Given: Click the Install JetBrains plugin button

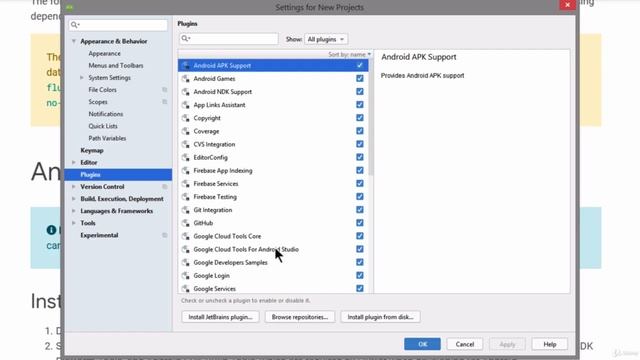Looking at the screenshot, I should tap(220, 317).
